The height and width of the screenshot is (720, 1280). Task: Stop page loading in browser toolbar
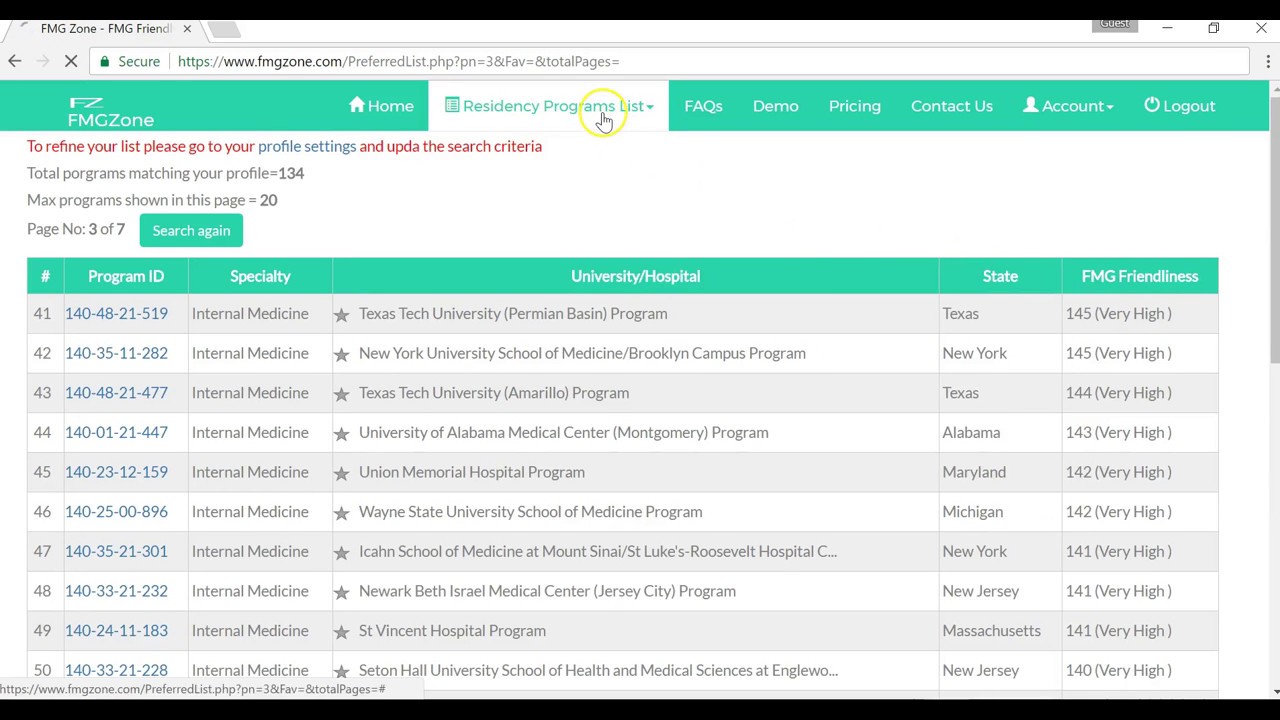pyautogui.click(x=71, y=61)
